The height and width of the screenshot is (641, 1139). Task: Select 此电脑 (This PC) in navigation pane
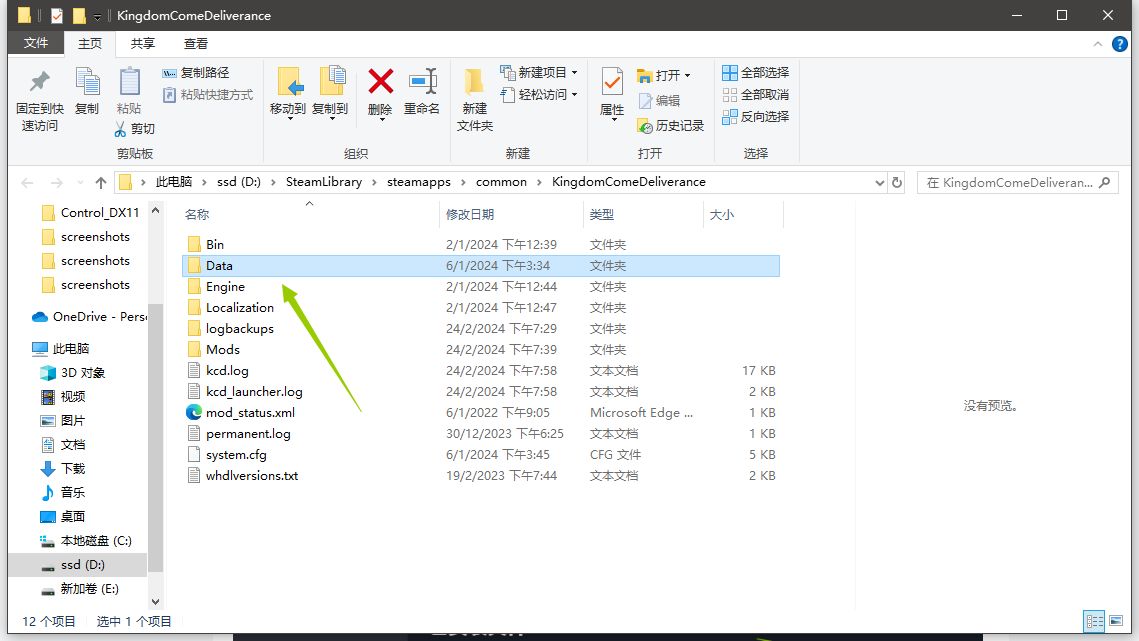click(61, 348)
